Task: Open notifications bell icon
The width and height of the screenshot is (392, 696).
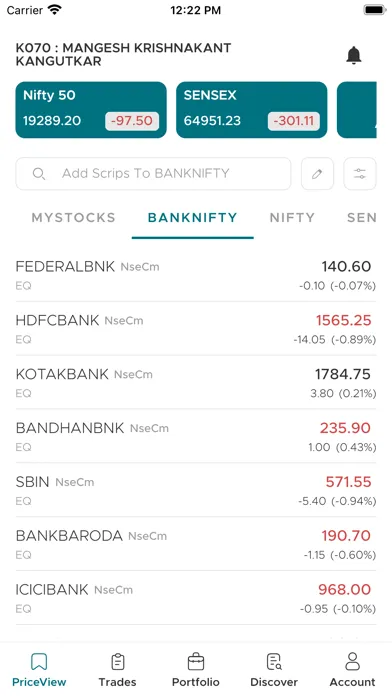Action: (353, 55)
